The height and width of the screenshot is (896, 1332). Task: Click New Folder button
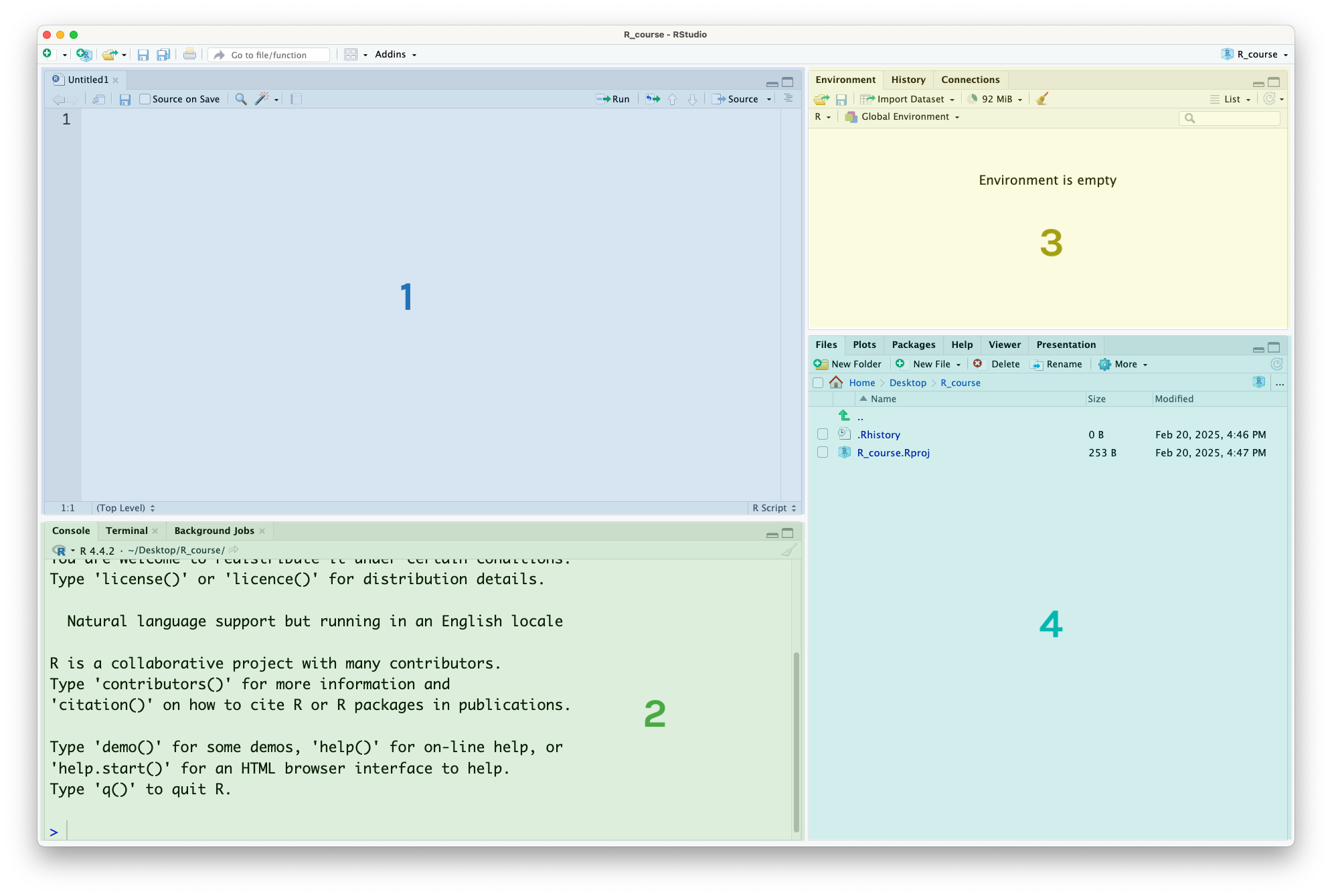coord(848,364)
